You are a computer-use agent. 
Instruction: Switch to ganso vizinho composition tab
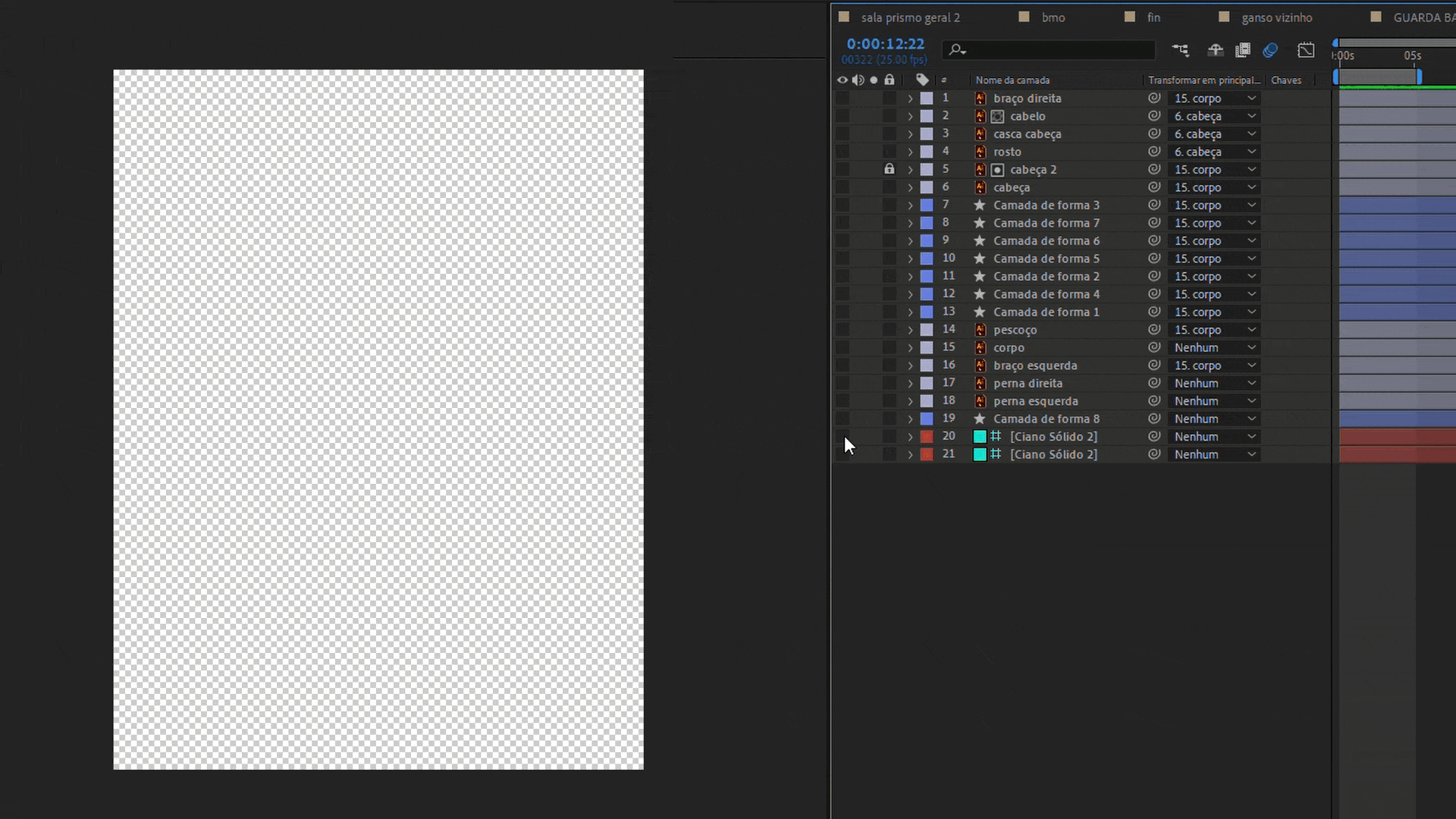click(1276, 17)
